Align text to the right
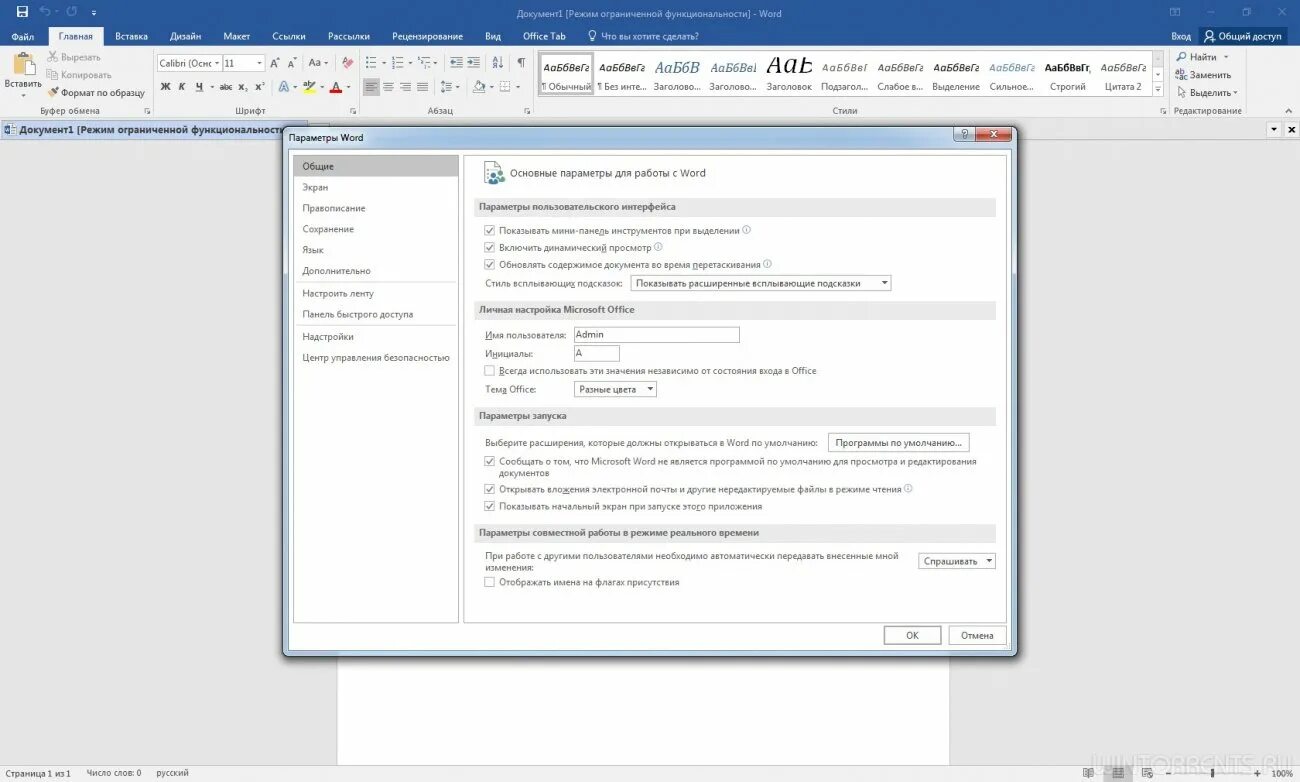This screenshot has height=782, width=1300. [405, 87]
